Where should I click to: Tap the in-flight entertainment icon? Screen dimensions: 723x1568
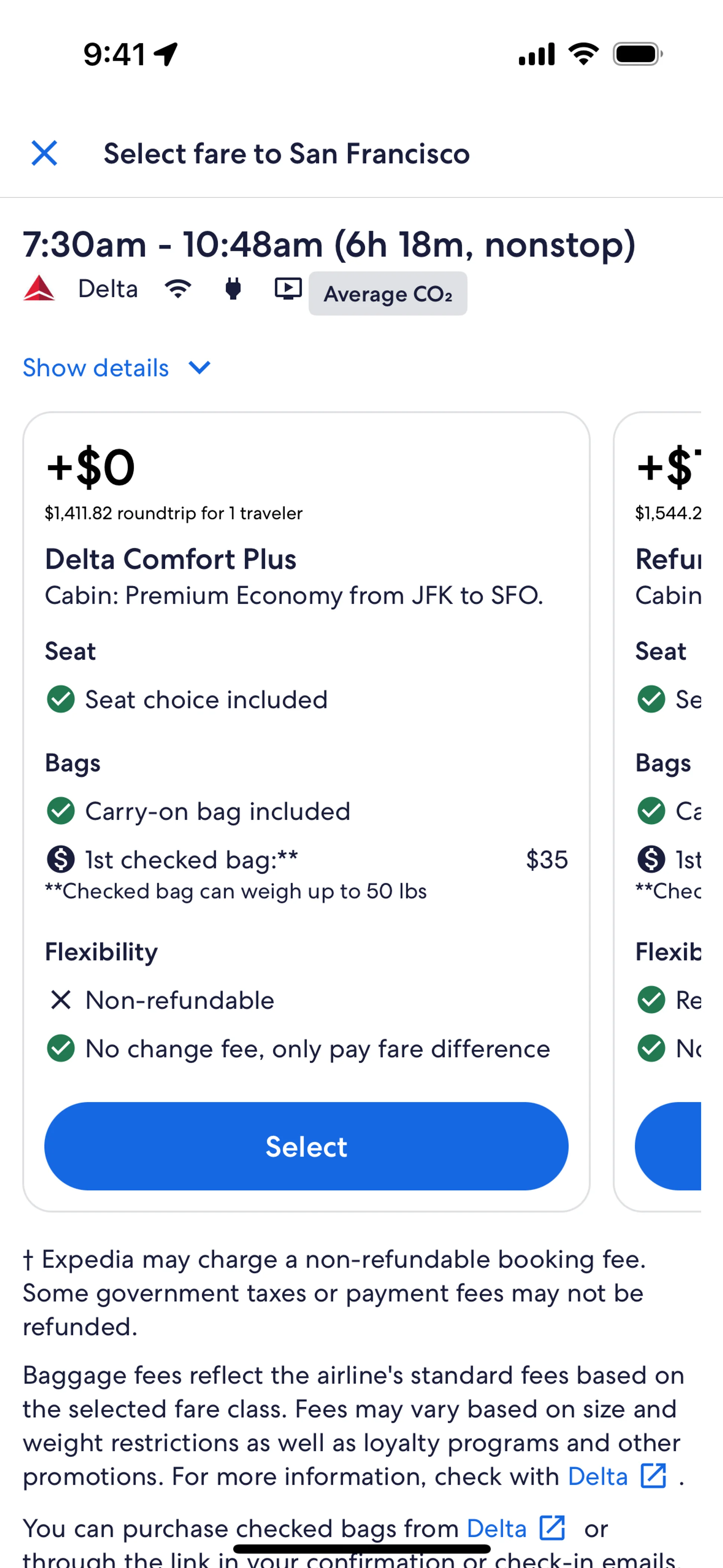click(x=288, y=289)
